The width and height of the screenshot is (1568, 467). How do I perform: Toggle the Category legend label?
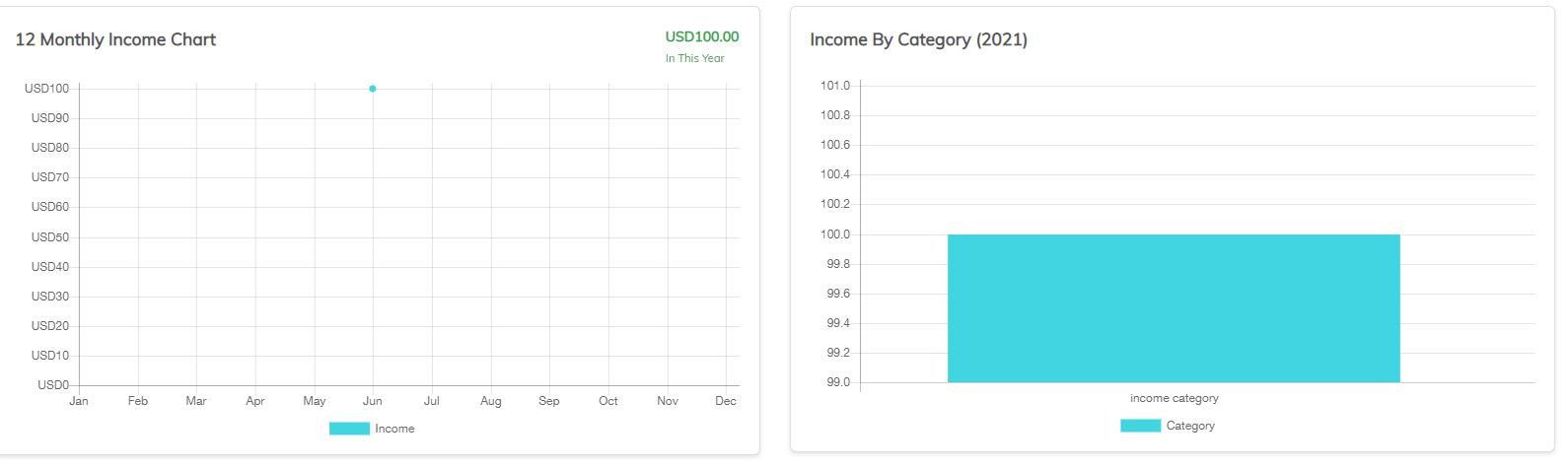coord(1190,426)
